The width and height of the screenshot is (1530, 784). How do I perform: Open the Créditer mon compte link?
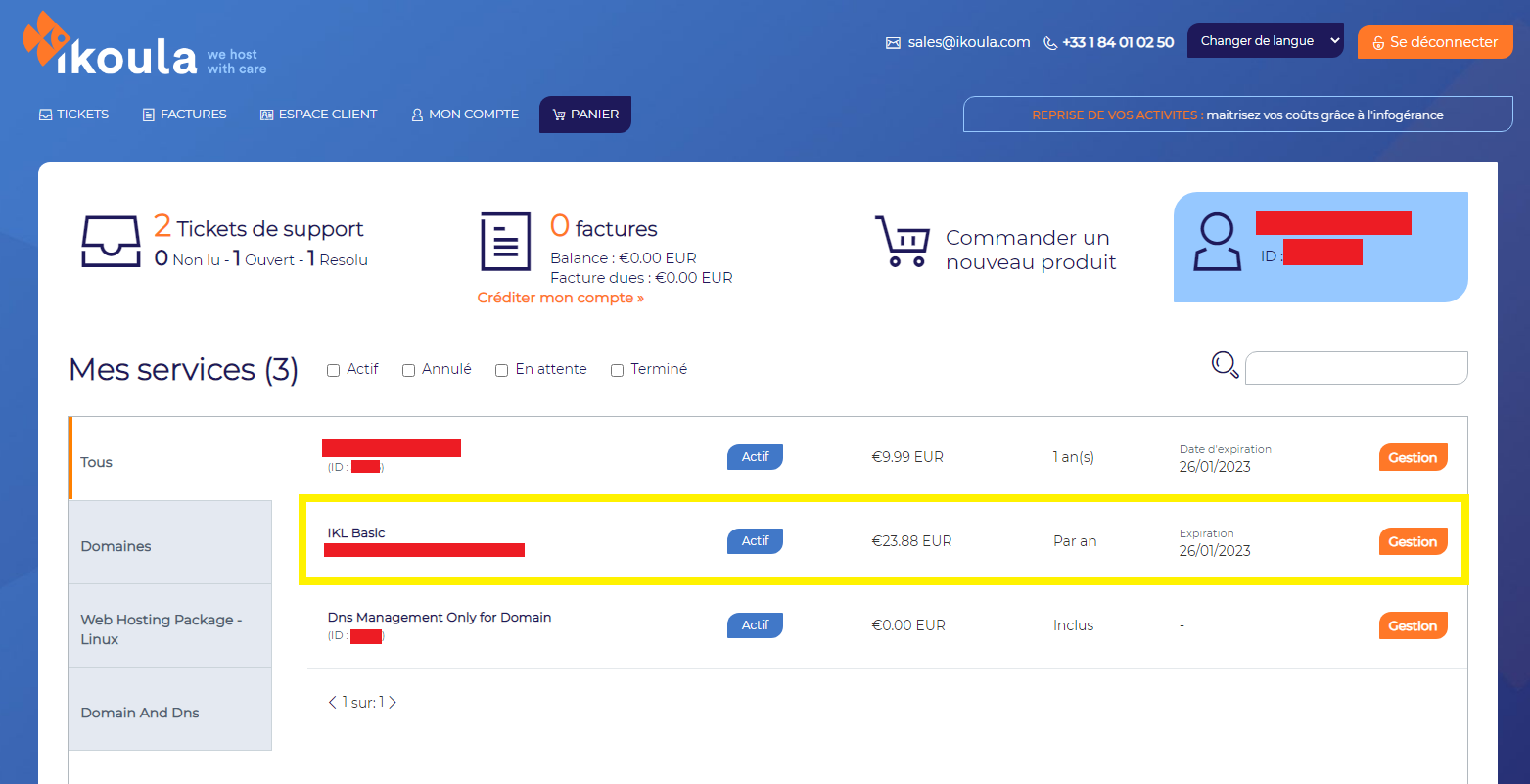pyautogui.click(x=561, y=298)
